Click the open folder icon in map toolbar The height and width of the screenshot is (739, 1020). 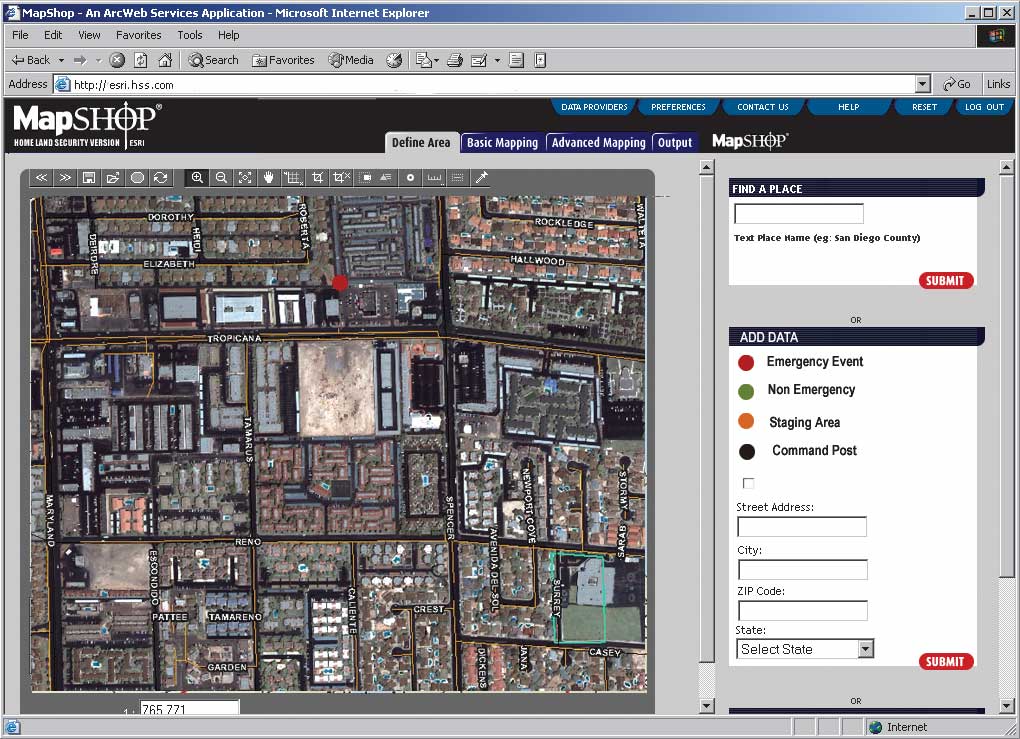(x=112, y=178)
